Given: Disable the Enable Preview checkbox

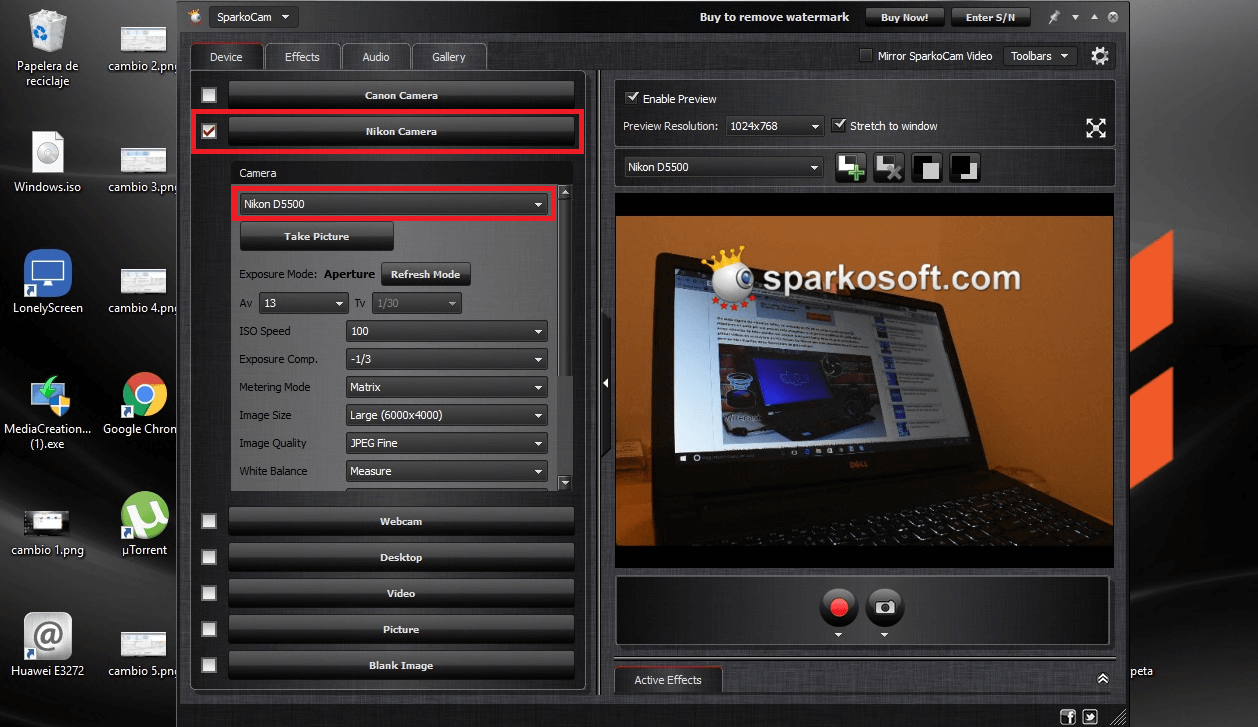Looking at the screenshot, I should [x=632, y=98].
